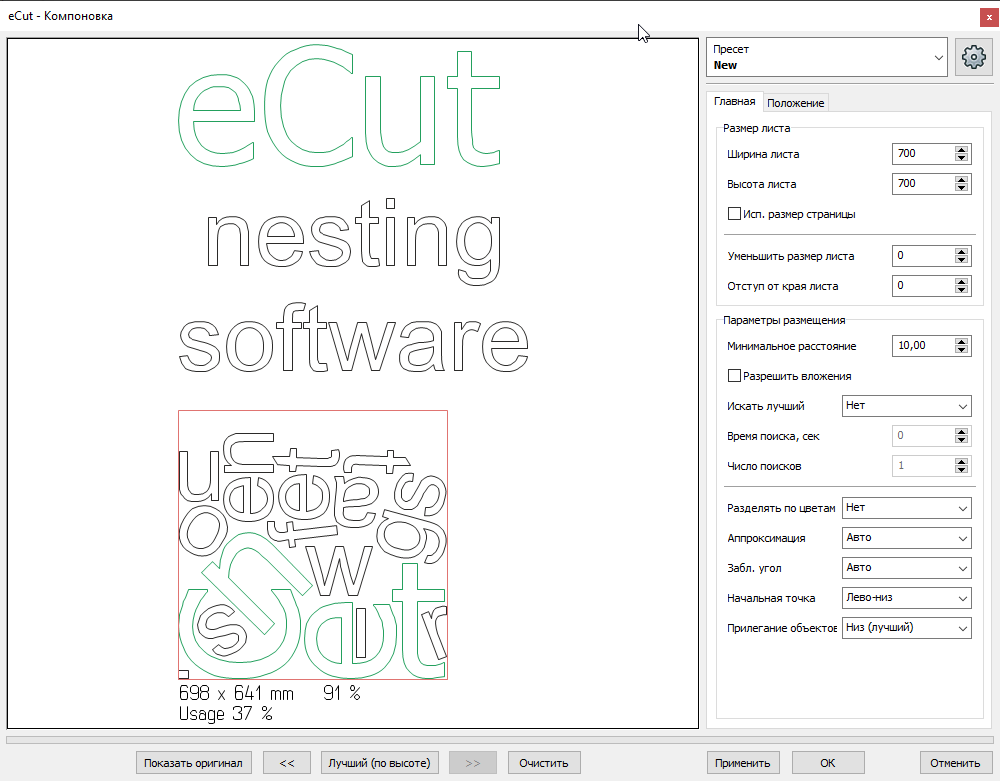
Task: Click the Лучший (по высоте) button
Action: 379,763
